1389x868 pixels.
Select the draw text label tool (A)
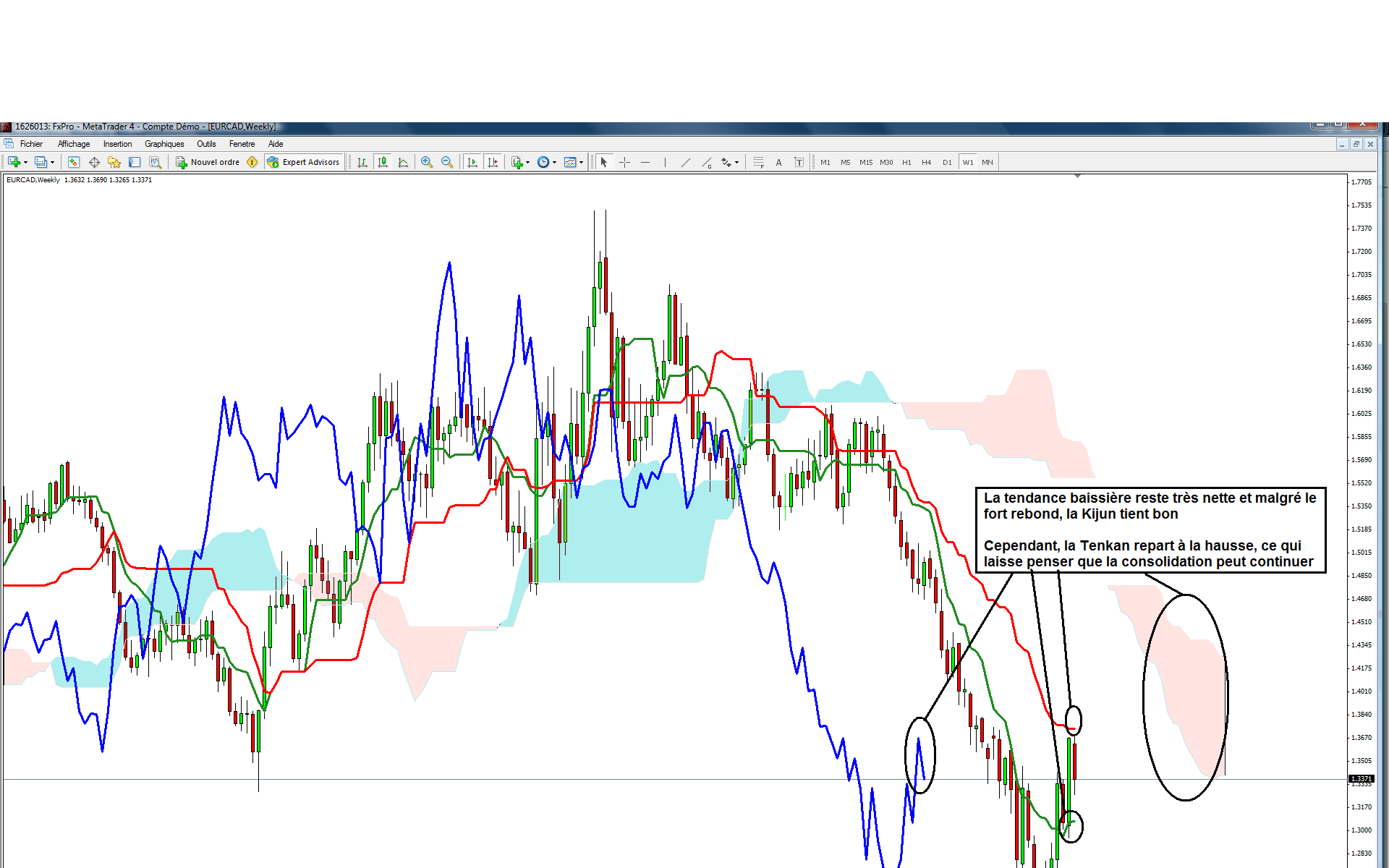coord(778,162)
